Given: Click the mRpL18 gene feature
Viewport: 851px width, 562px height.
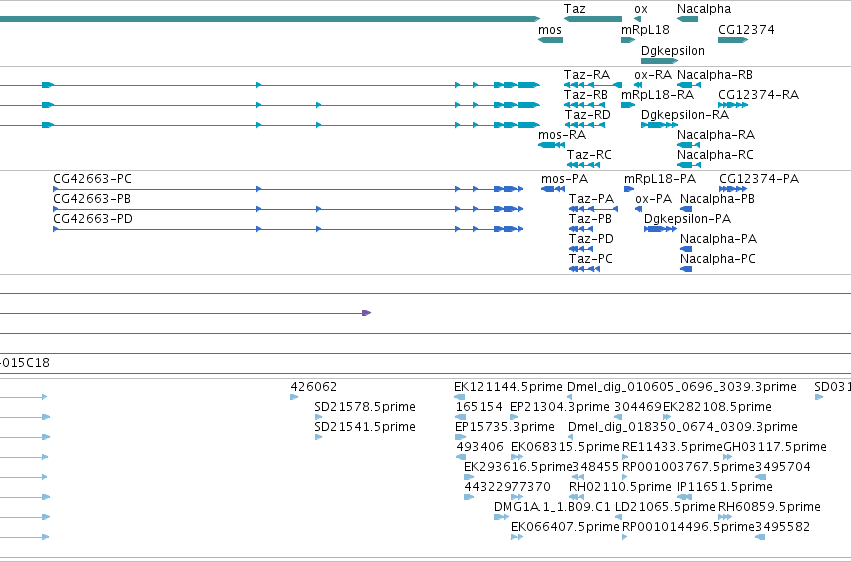Looking at the screenshot, I should click(x=628, y=40).
